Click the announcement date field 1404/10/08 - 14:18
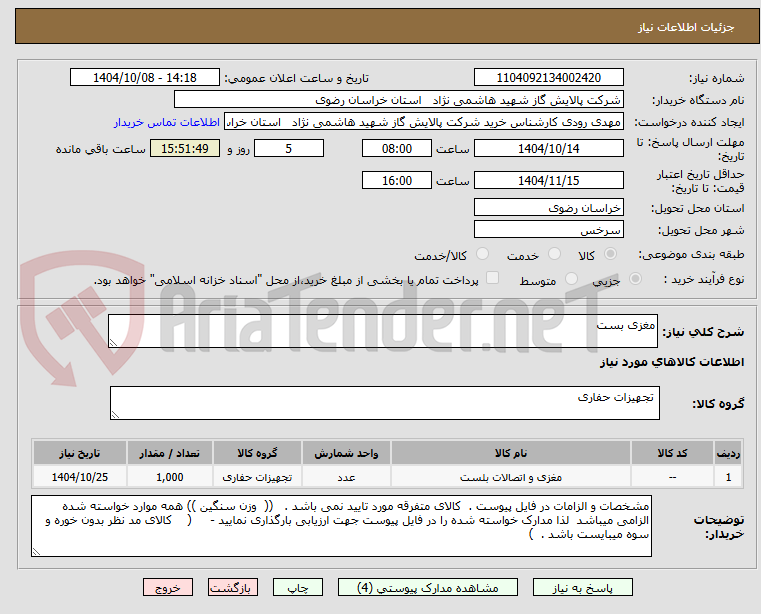This screenshot has height=614, width=761. [x=145, y=78]
